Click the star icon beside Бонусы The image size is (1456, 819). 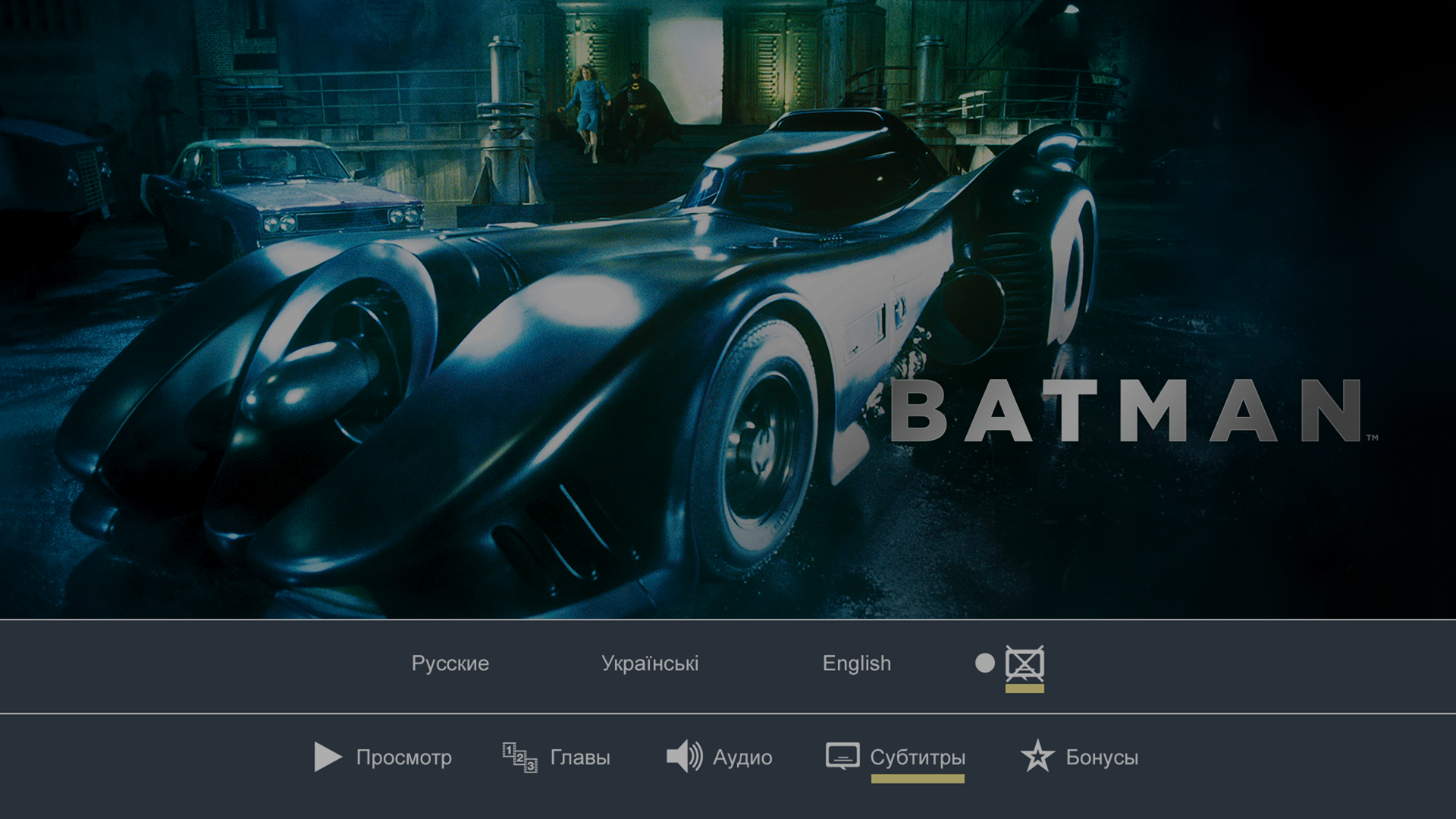[x=1037, y=756]
